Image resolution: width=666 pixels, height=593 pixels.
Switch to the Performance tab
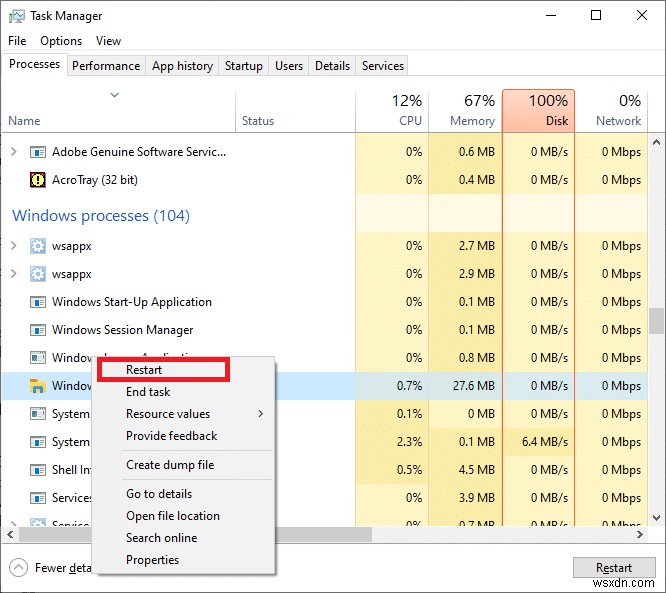(106, 66)
